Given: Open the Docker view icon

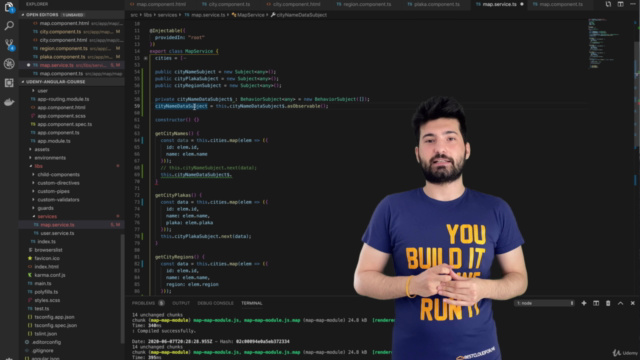Looking at the screenshot, I should coord(9,102).
